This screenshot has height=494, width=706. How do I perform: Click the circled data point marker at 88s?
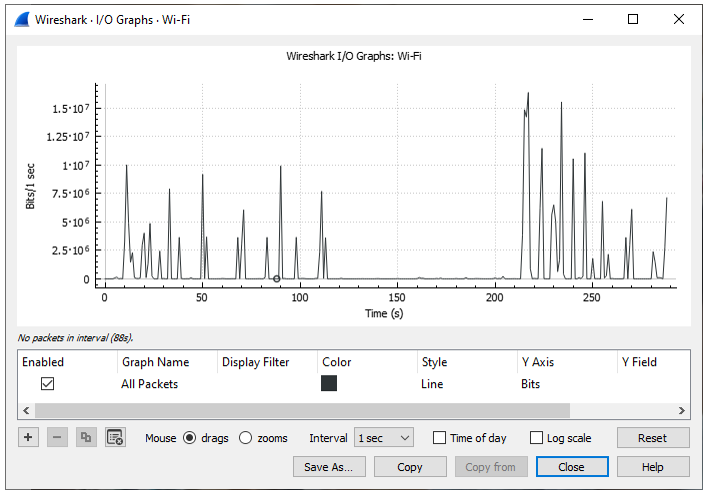pos(276,279)
